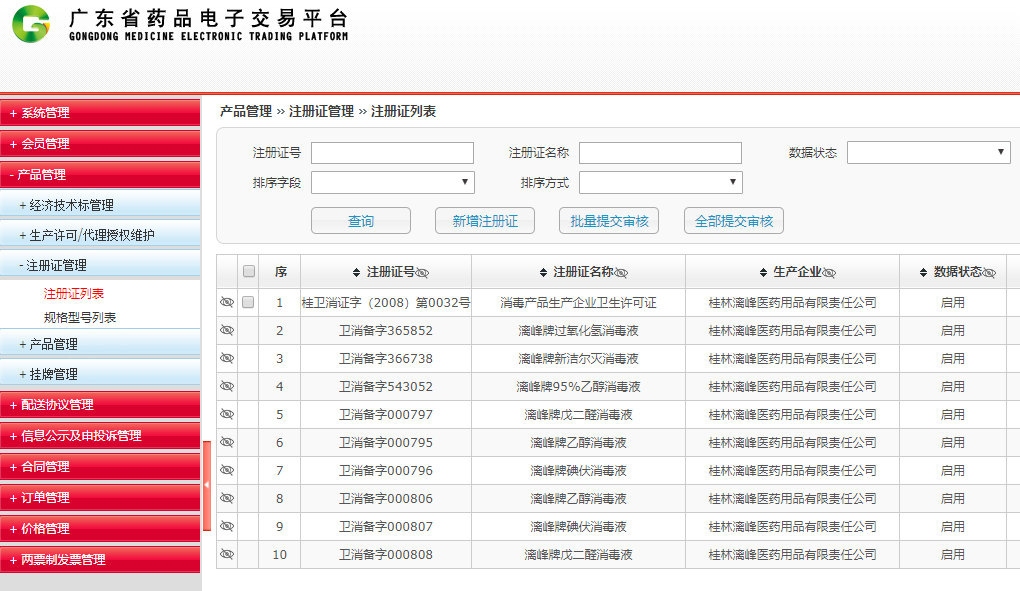The width and height of the screenshot is (1020, 591).
Task: Hide the 数据状态 column using its eye icon
Action: tap(990, 273)
